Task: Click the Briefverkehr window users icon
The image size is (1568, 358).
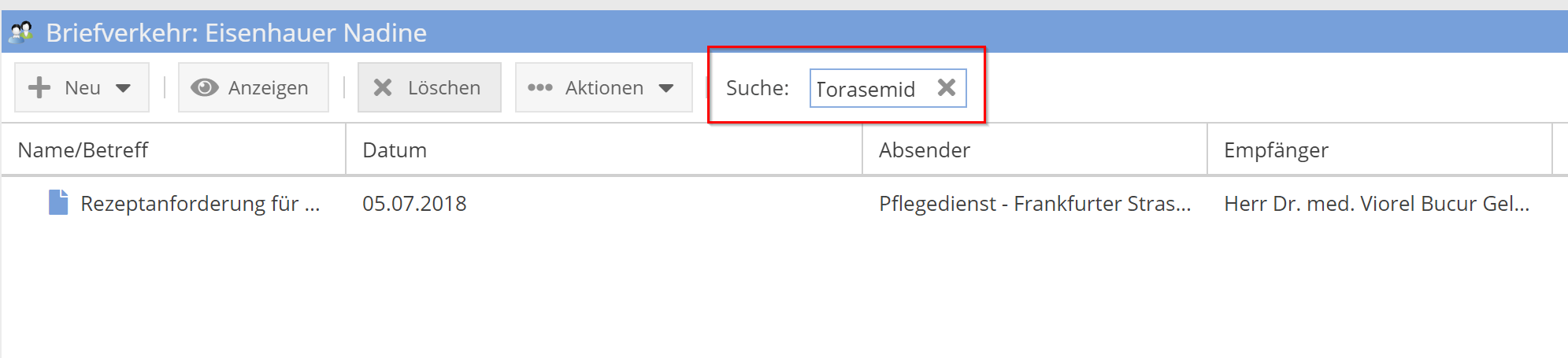Action: pyautogui.click(x=21, y=32)
